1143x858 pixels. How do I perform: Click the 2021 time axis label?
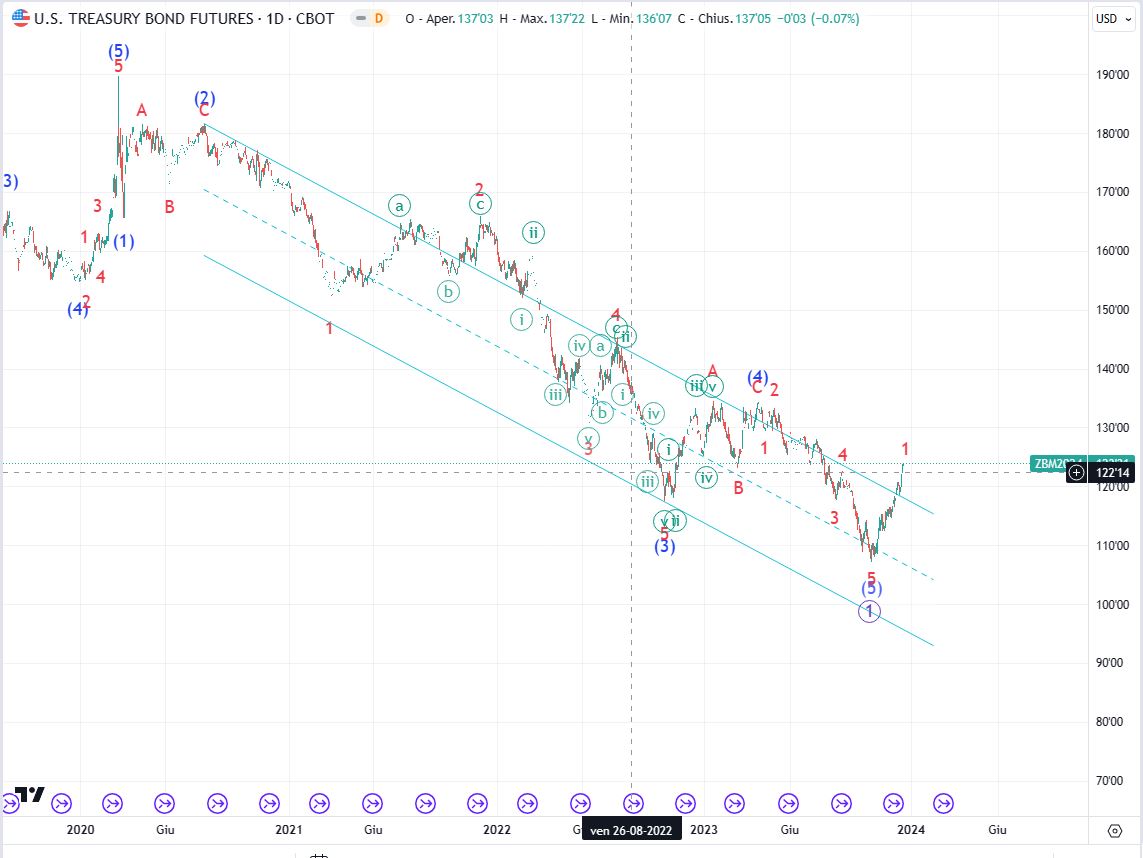click(289, 830)
